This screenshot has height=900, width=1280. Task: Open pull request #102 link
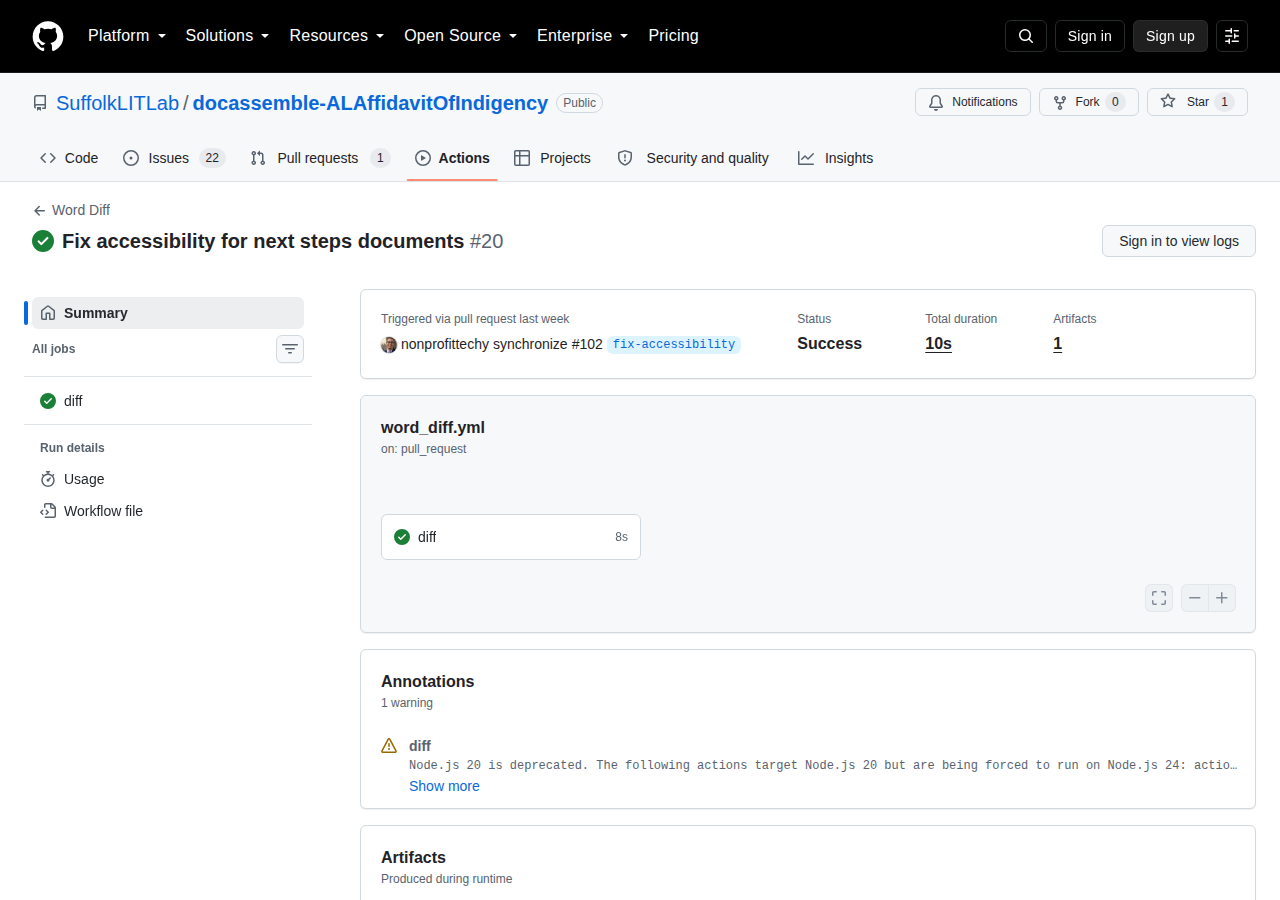(587, 344)
